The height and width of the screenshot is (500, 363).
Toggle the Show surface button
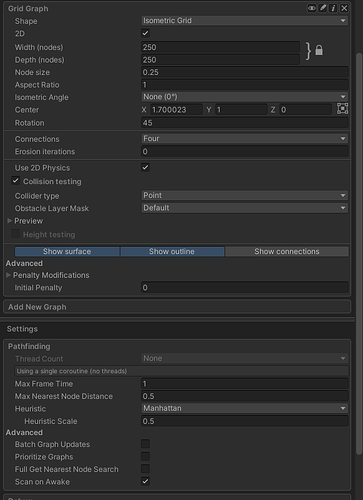[x=67, y=251]
